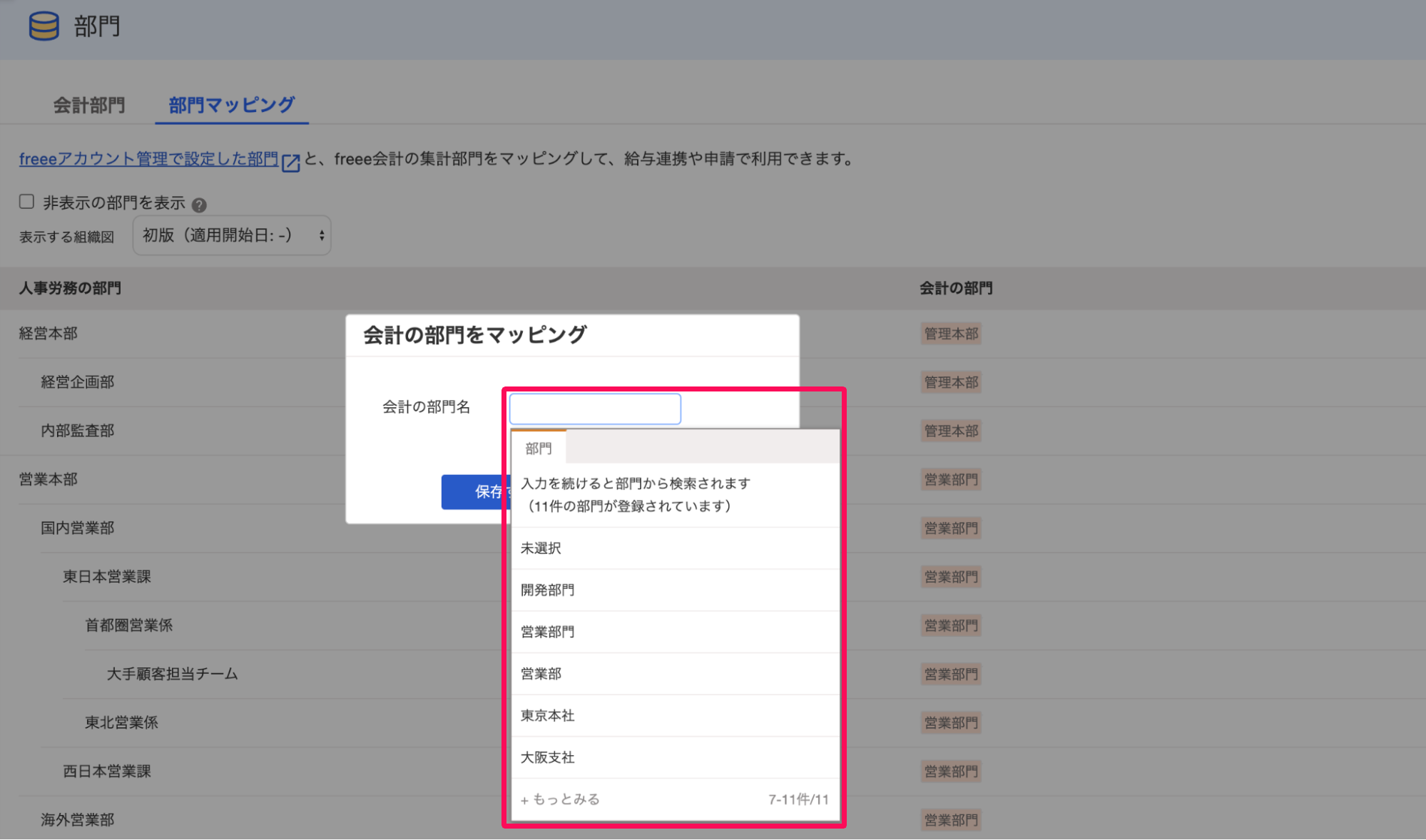Choose 営業部門 from the dropdown list
1426x840 pixels.
[675, 632]
